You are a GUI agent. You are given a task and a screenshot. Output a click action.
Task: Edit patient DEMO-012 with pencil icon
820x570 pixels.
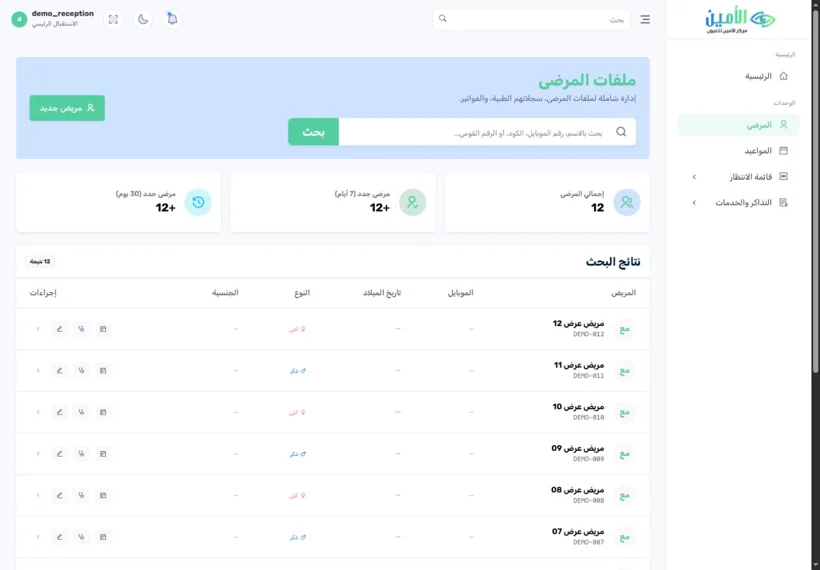click(x=60, y=329)
